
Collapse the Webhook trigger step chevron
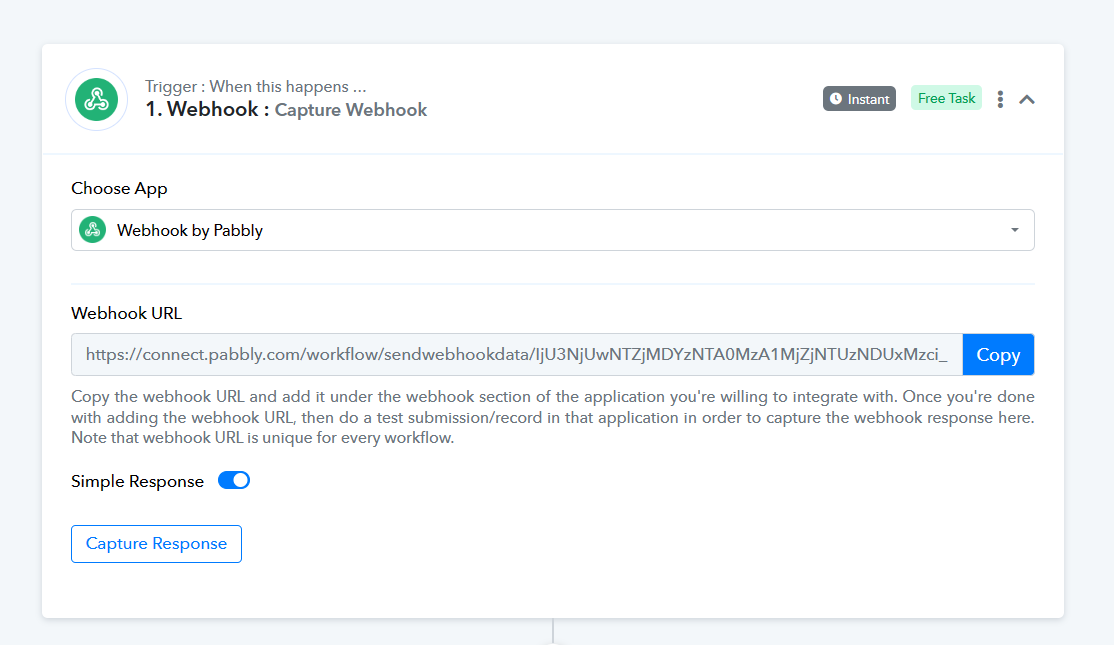(1027, 99)
